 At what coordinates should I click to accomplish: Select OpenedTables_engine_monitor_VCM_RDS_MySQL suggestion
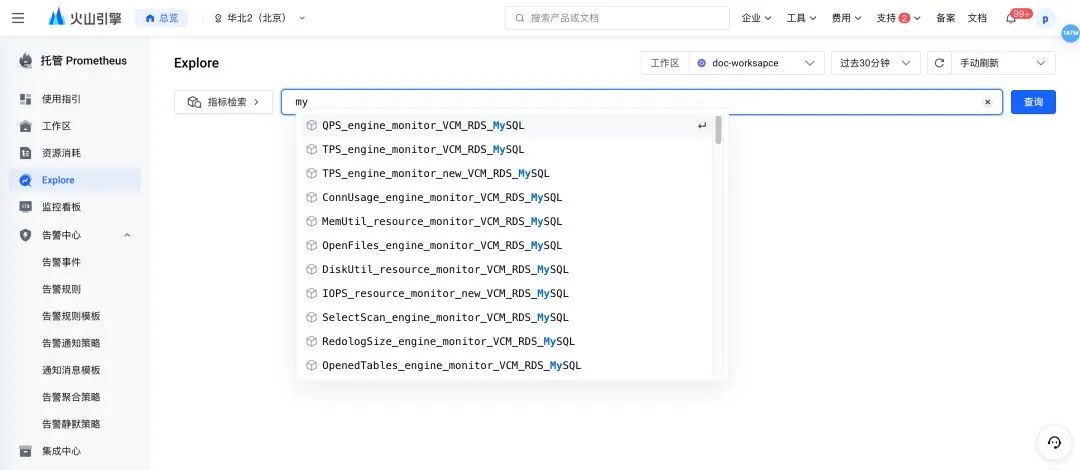(x=512, y=365)
